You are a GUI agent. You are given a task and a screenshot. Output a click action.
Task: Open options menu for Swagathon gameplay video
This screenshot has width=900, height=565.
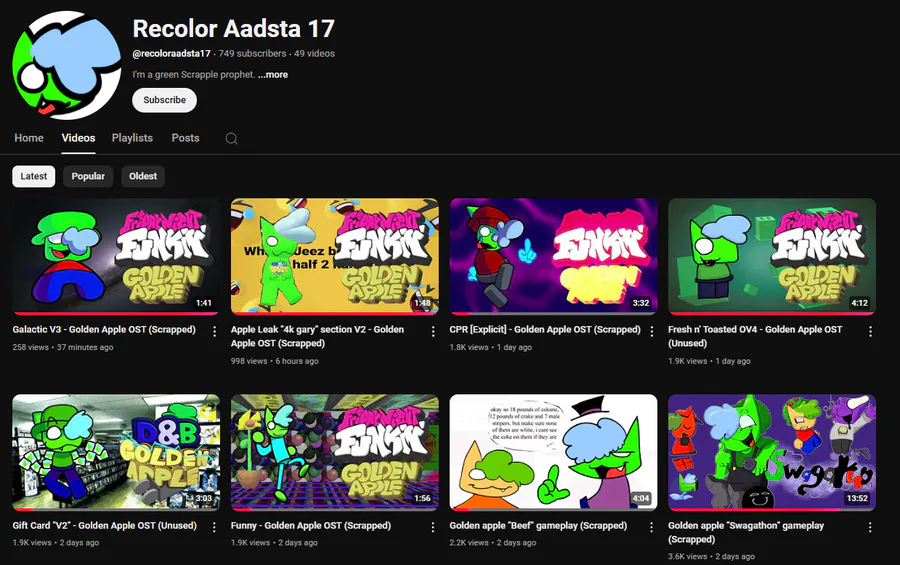point(870,527)
